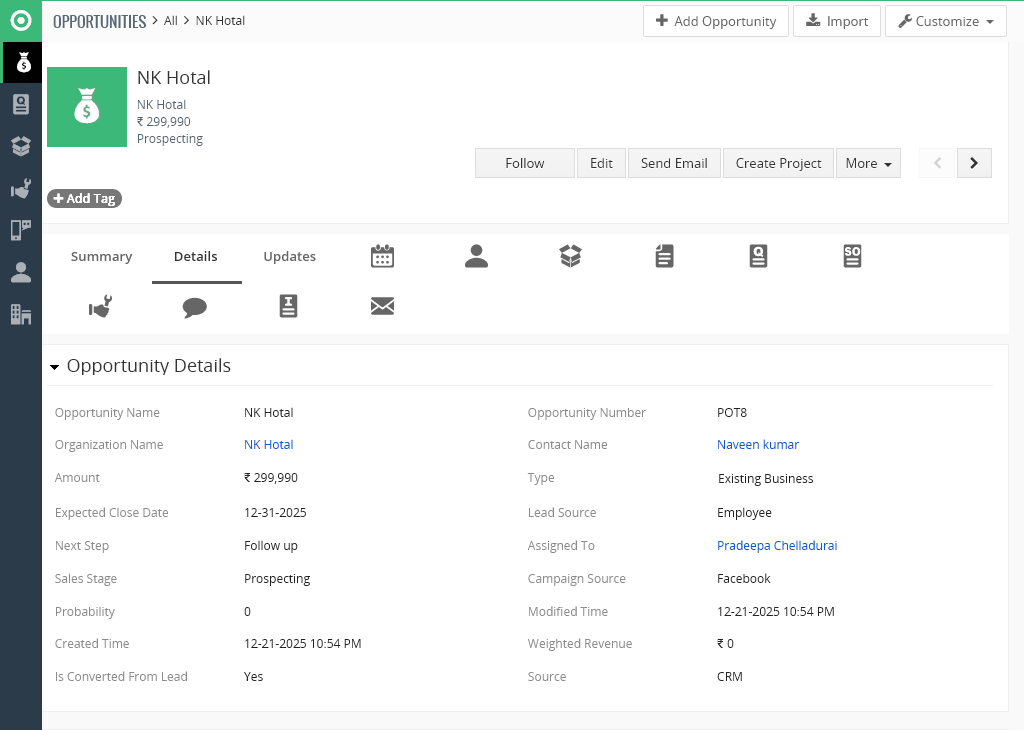Open the Sales Orders SO tab icon

(x=852, y=256)
